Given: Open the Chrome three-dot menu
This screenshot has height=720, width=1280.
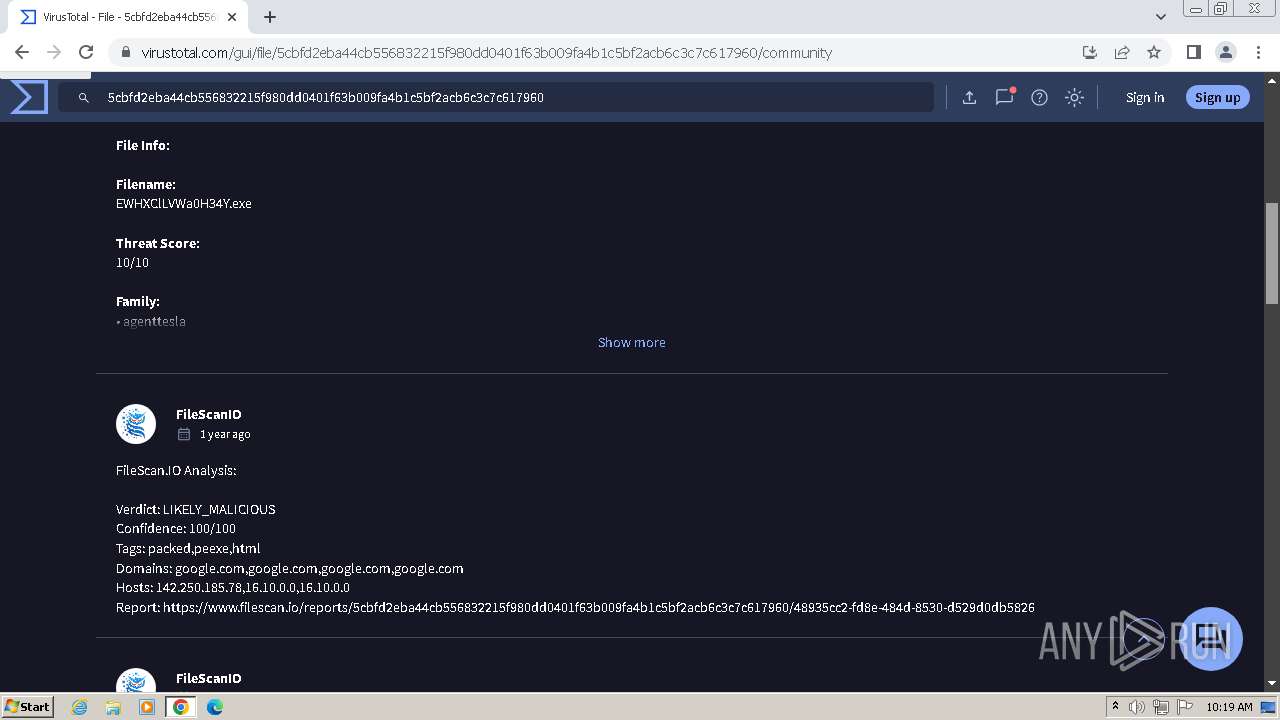Looking at the screenshot, I should pos(1258,52).
